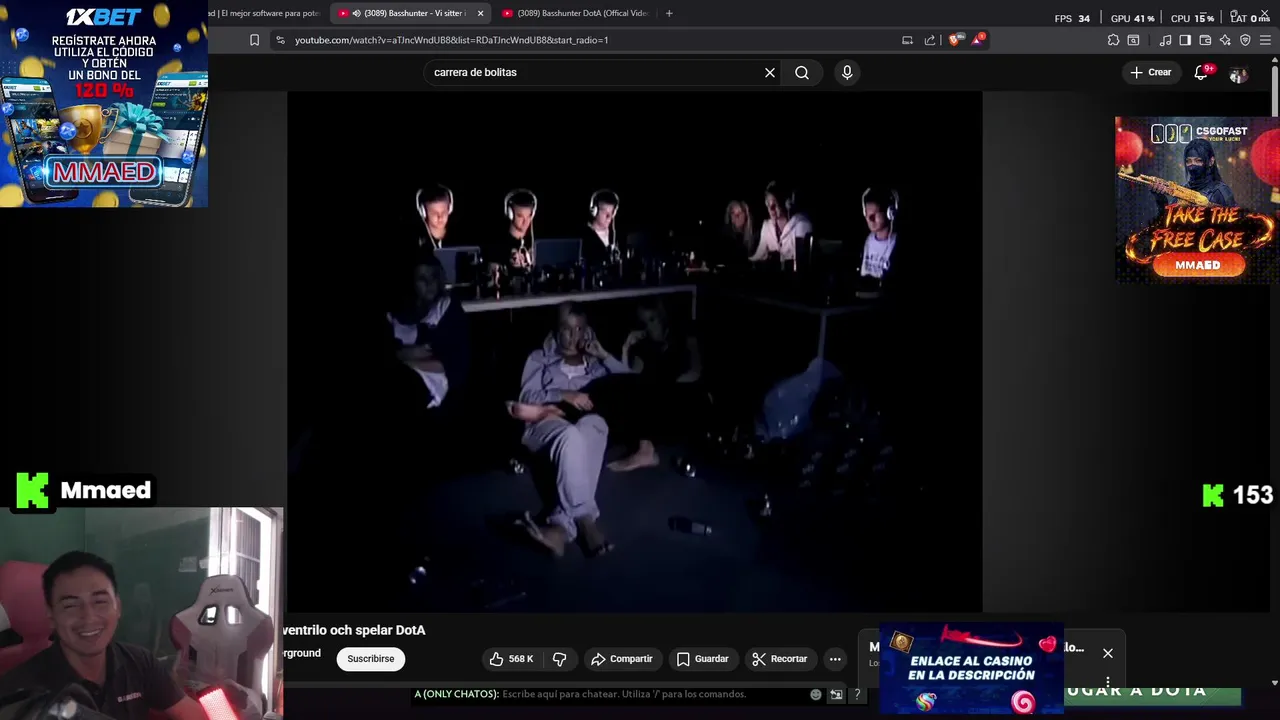Open Brave Shields lion icon
This screenshot has height=720, width=1280.
coord(954,40)
